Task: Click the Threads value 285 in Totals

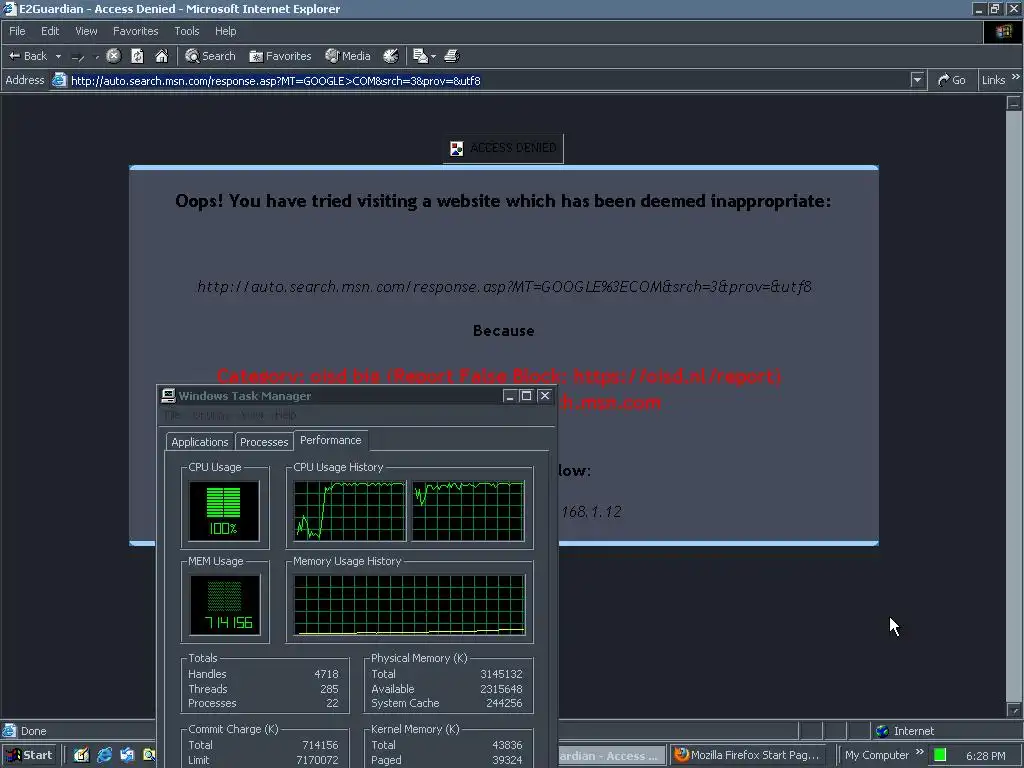Action: [329, 689]
